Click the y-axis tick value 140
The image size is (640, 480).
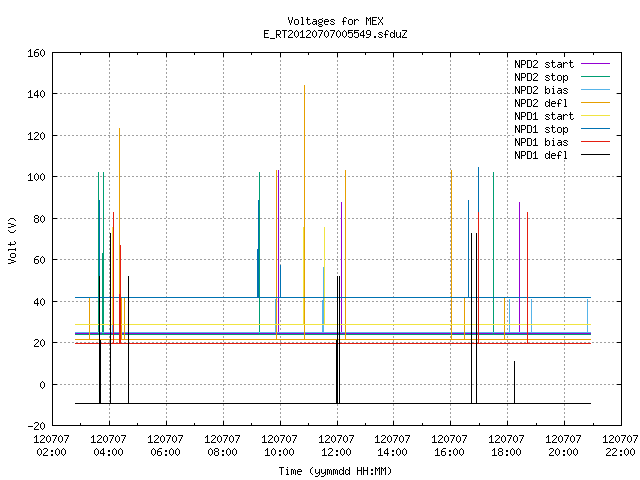36,94
